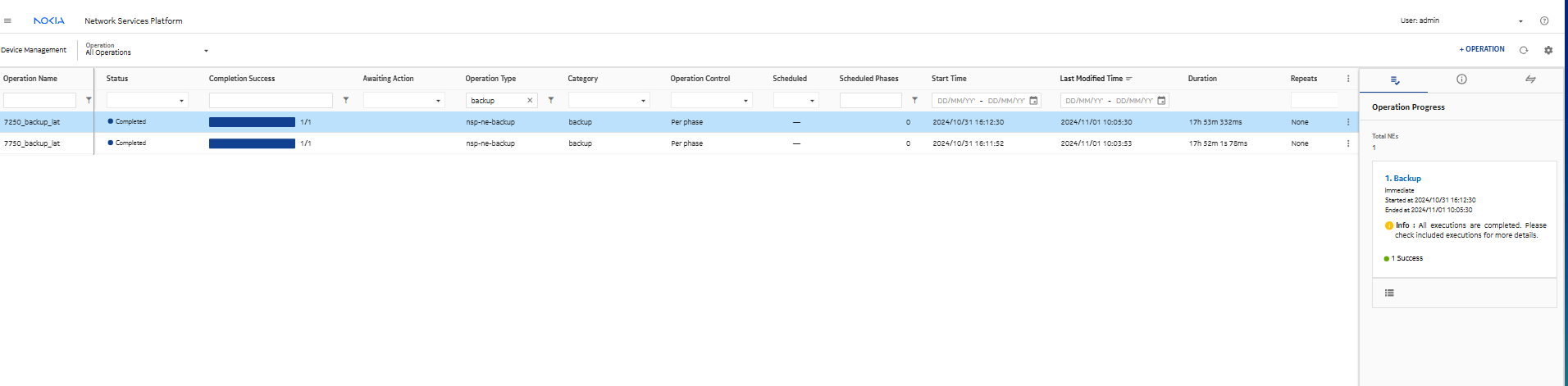Open Start Time calendar picker

click(x=1033, y=101)
